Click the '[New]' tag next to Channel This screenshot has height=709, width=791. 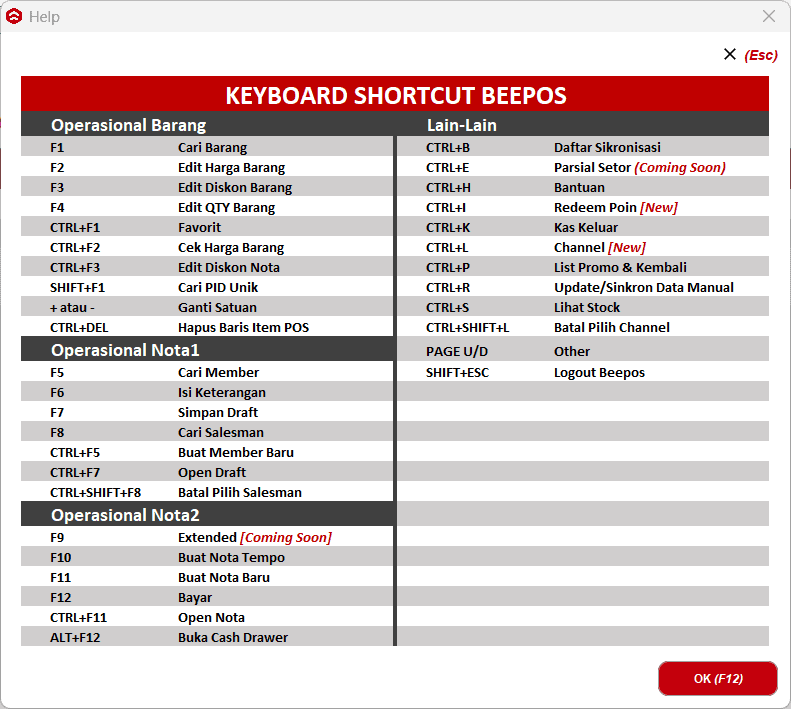point(627,248)
